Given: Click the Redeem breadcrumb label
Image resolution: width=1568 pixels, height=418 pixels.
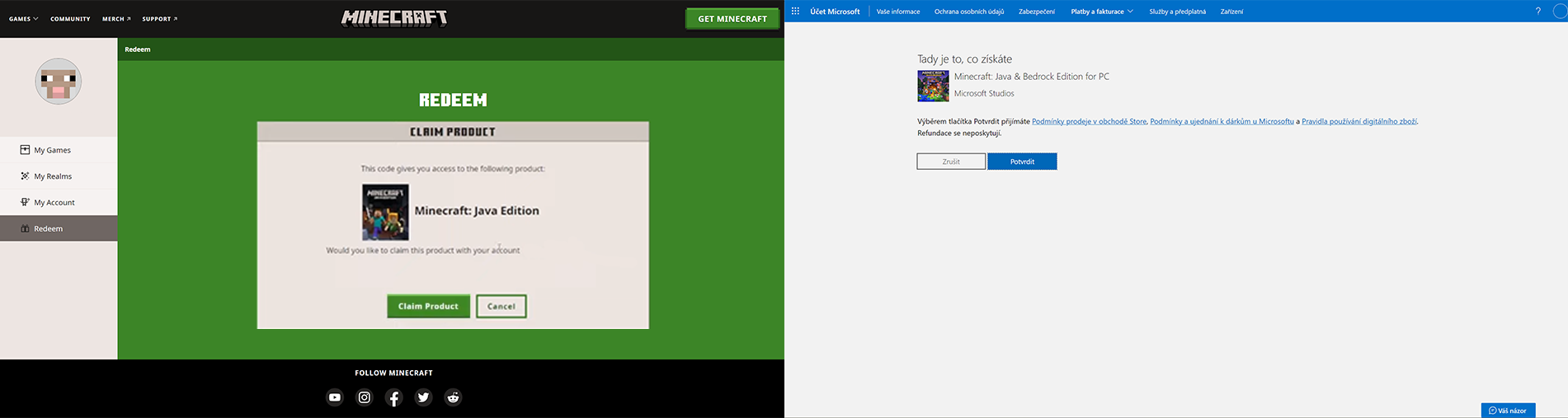Looking at the screenshot, I should click(138, 49).
